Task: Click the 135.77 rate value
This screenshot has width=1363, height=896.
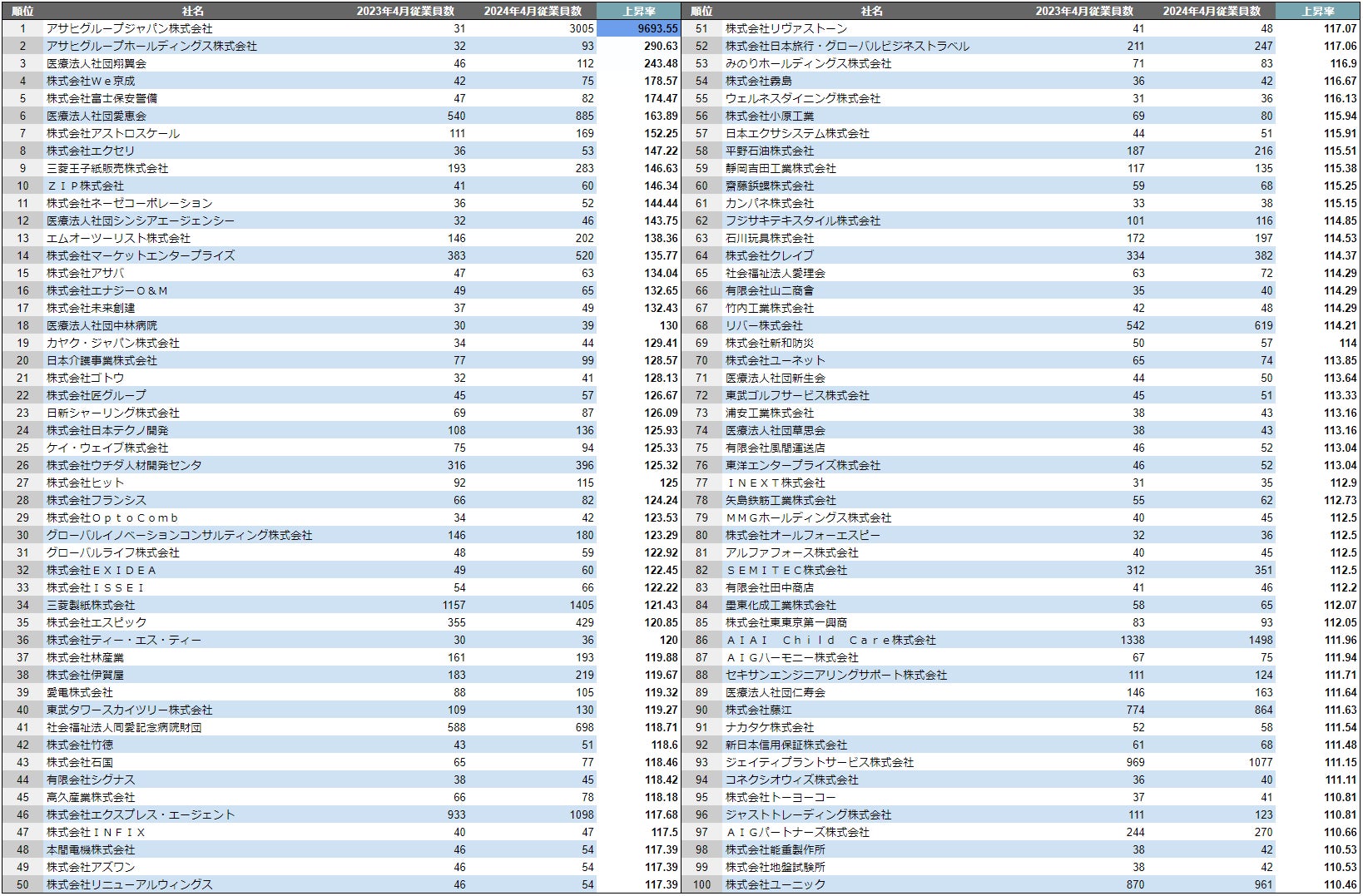Action: point(661,255)
